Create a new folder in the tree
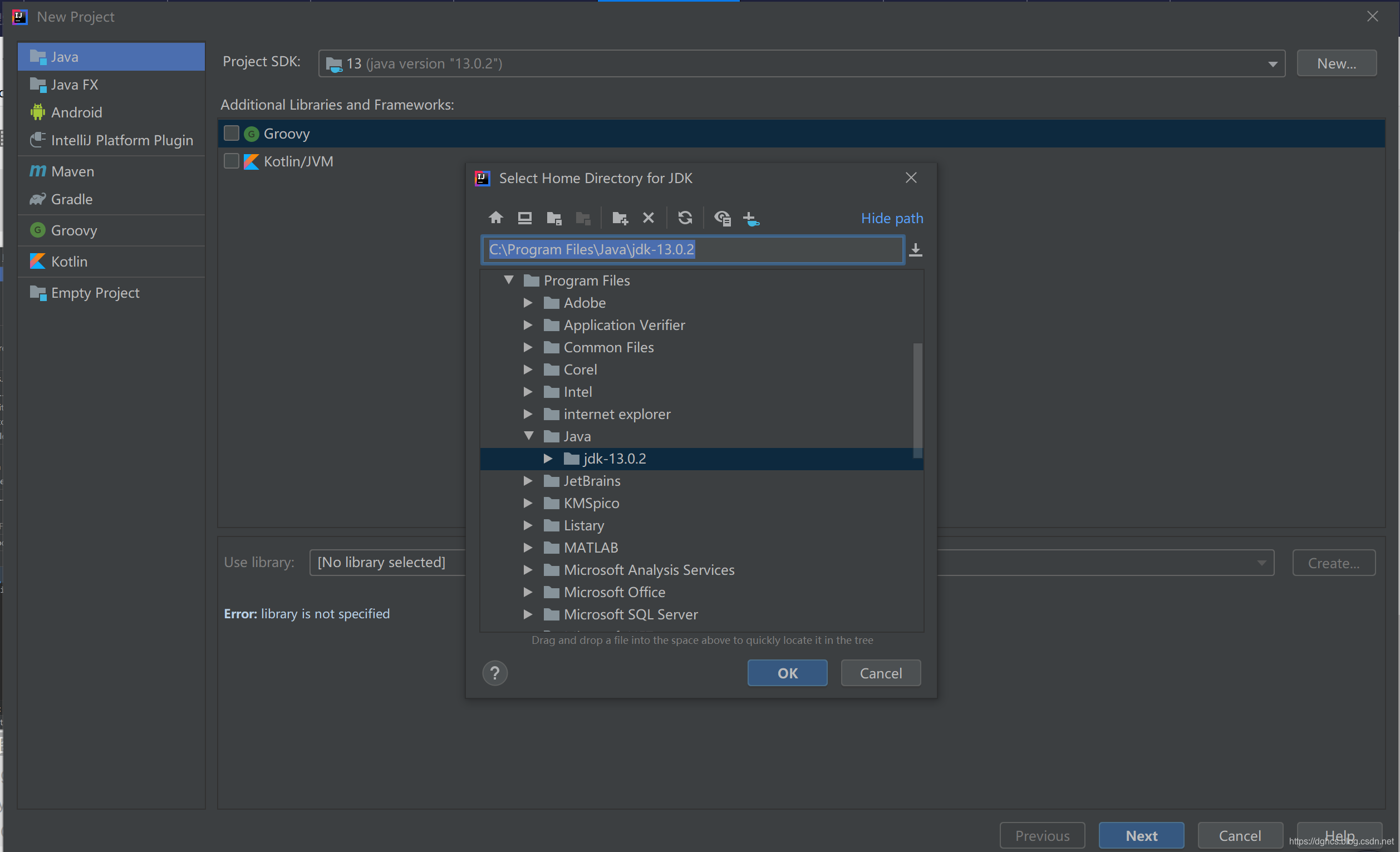This screenshot has height=852, width=1400. 620,218
